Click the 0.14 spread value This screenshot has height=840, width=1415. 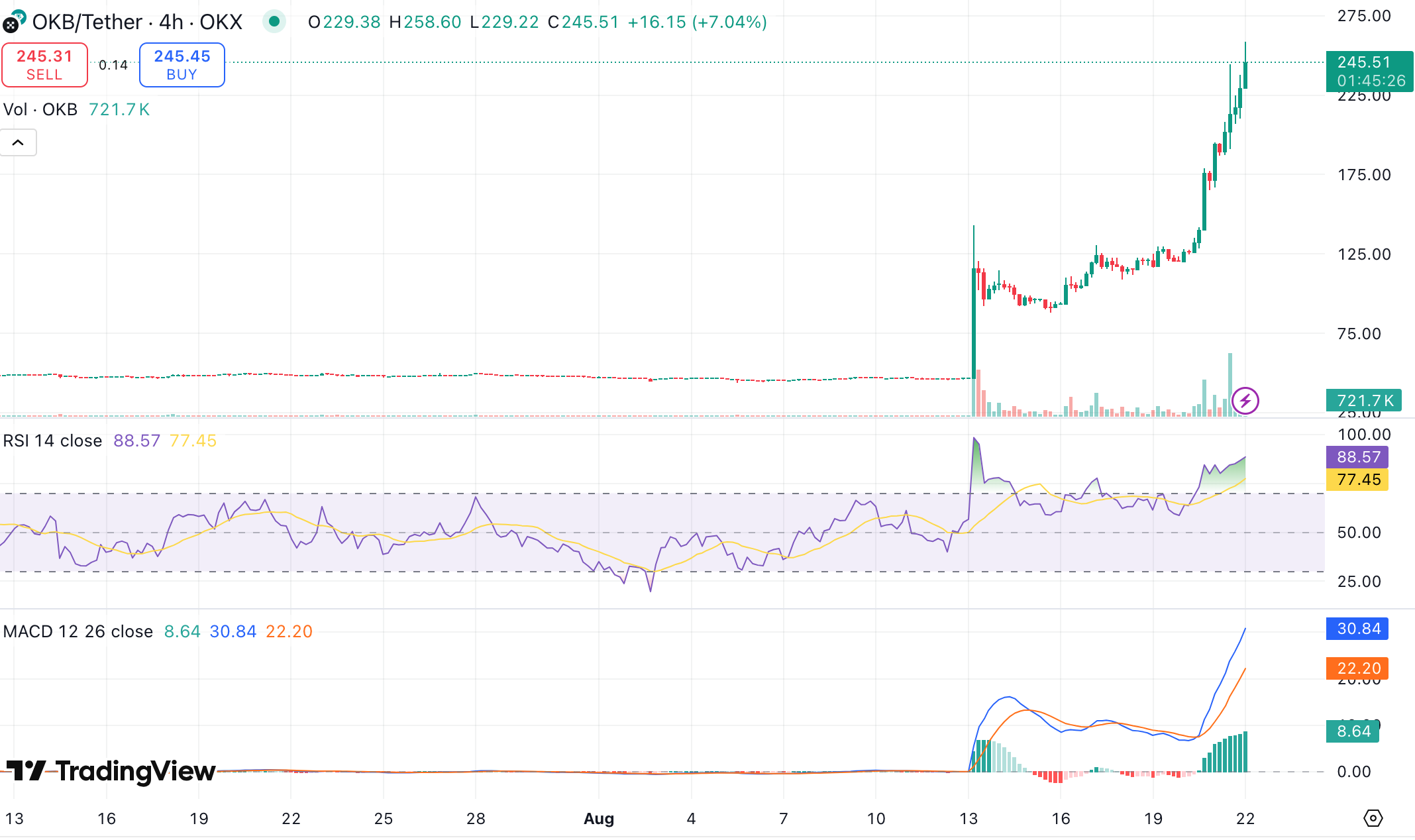pos(113,65)
